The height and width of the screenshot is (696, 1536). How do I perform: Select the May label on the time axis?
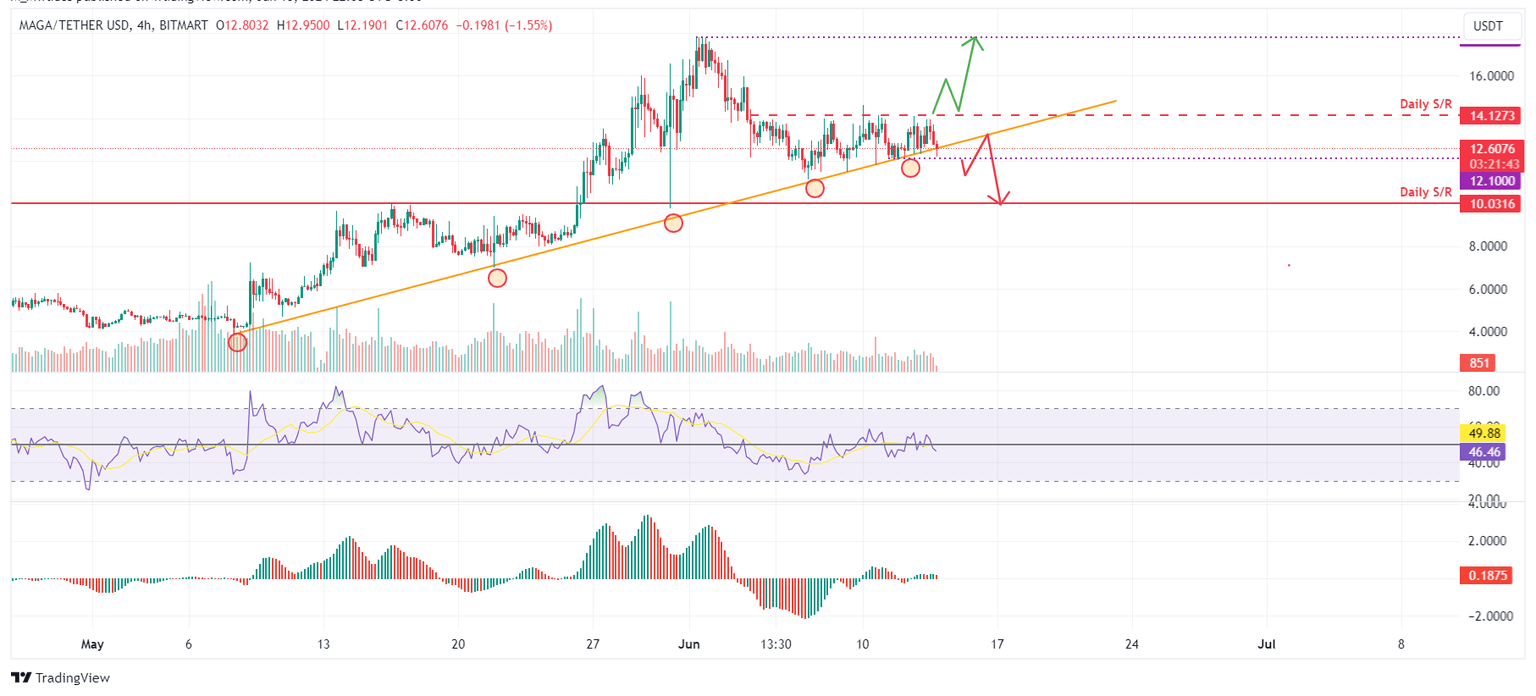[x=92, y=645]
